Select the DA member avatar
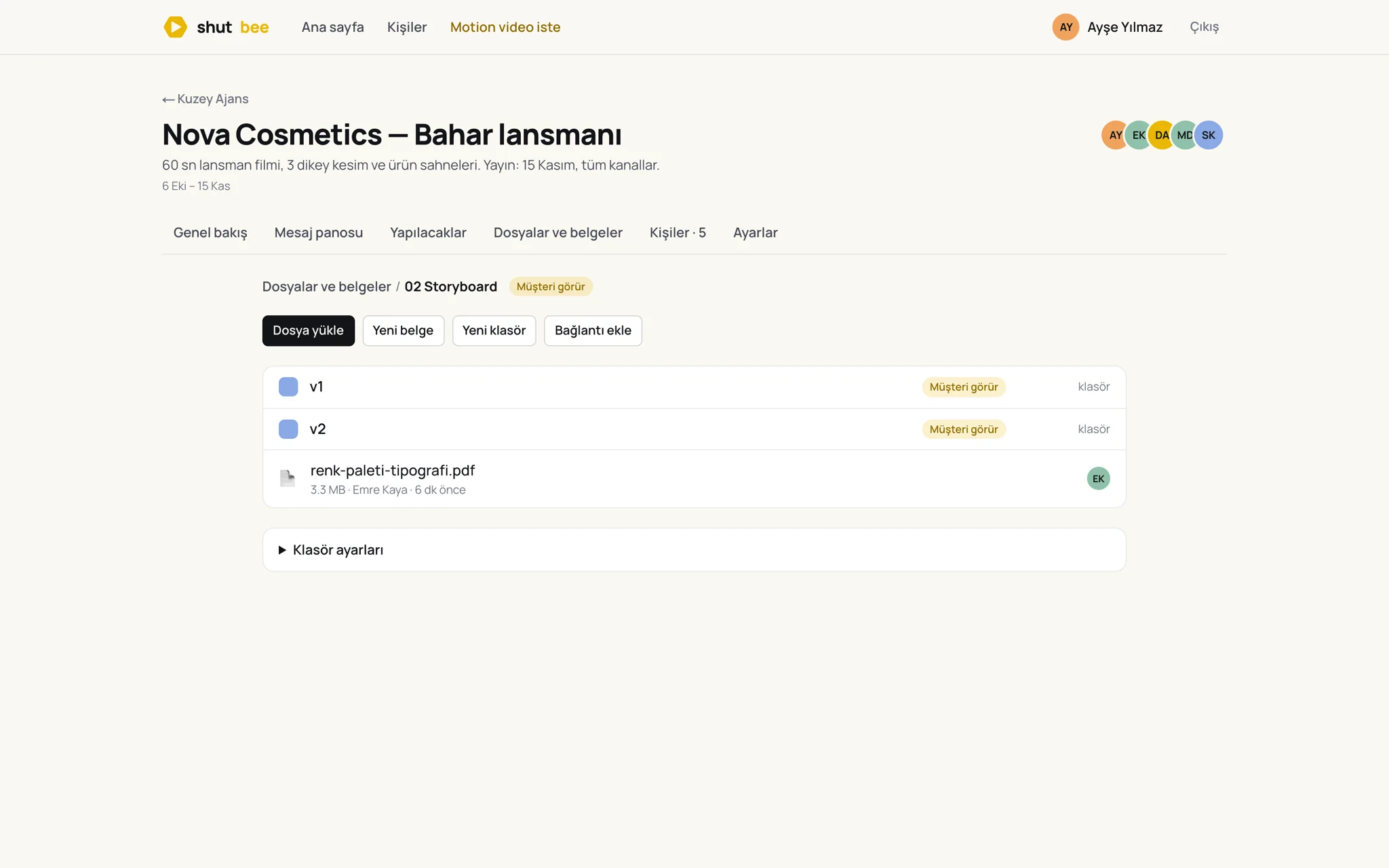 tap(1162, 135)
